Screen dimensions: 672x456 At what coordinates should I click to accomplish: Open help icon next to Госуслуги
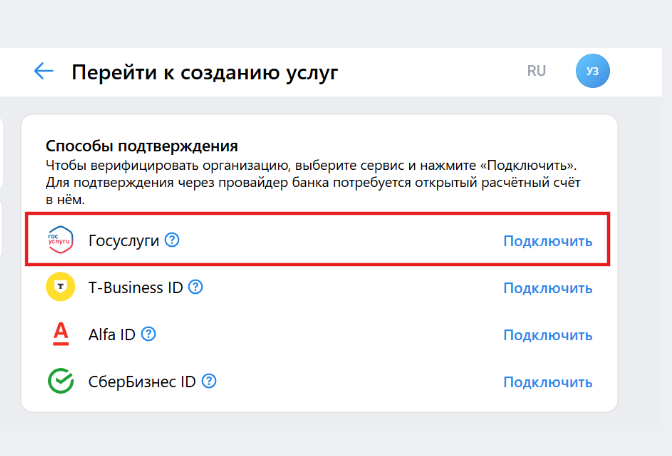pos(172,240)
